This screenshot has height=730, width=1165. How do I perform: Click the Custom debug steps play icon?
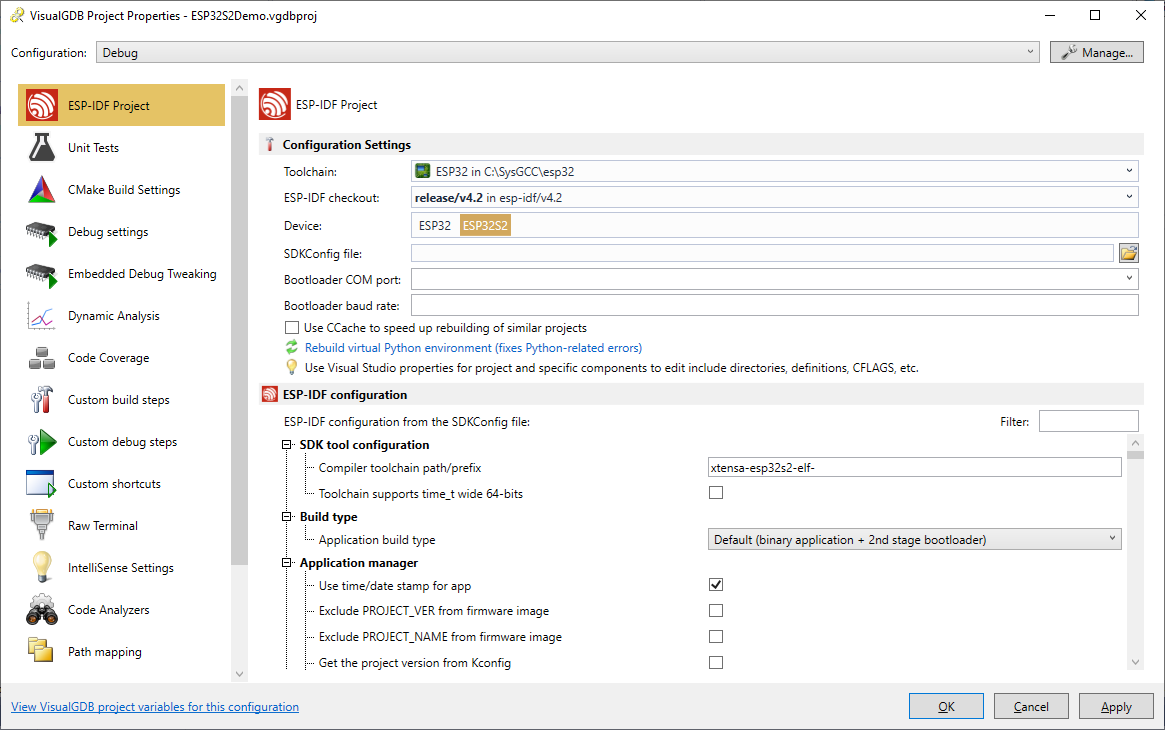click(x=42, y=442)
